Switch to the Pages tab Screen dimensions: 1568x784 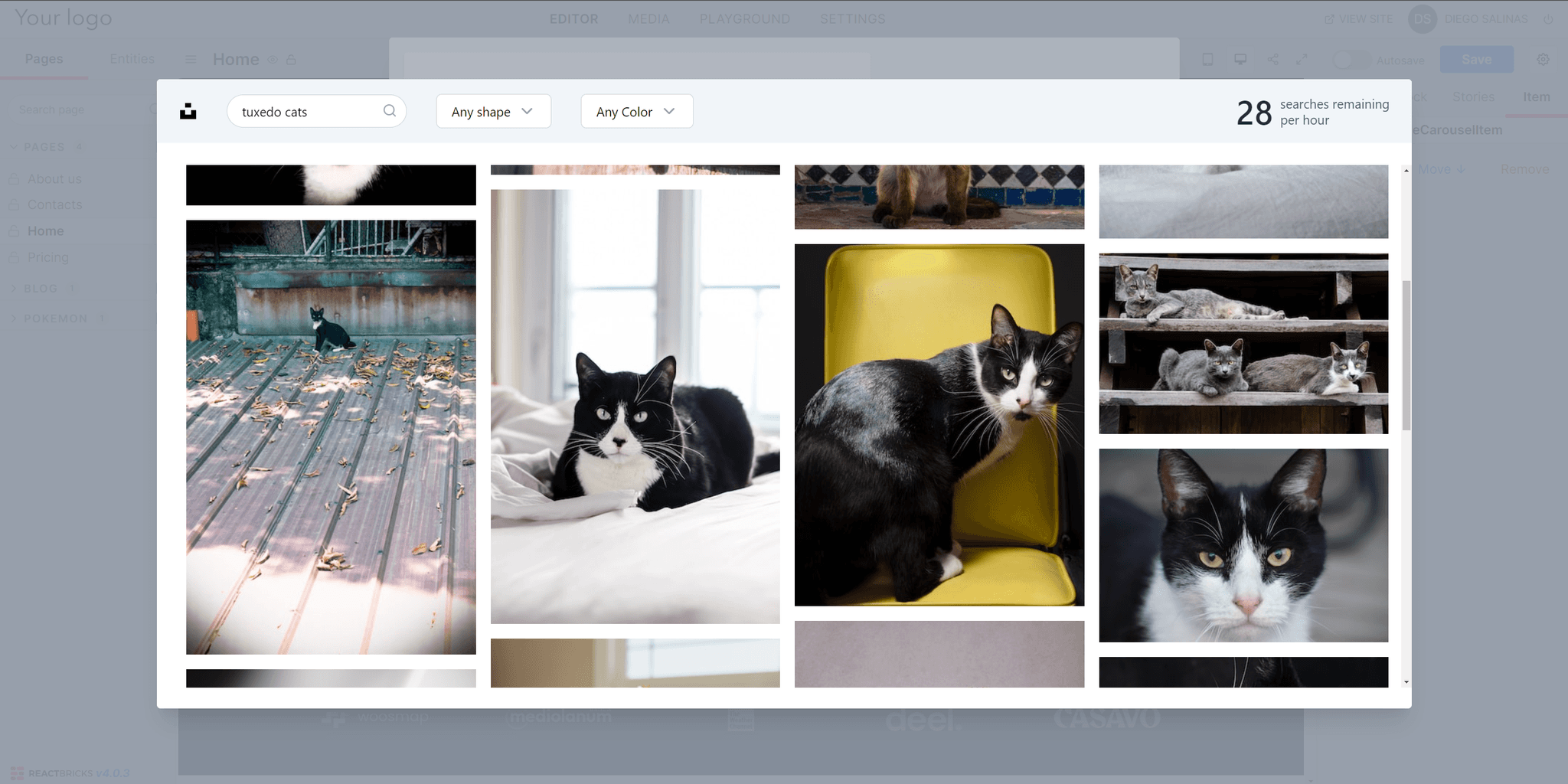44,59
